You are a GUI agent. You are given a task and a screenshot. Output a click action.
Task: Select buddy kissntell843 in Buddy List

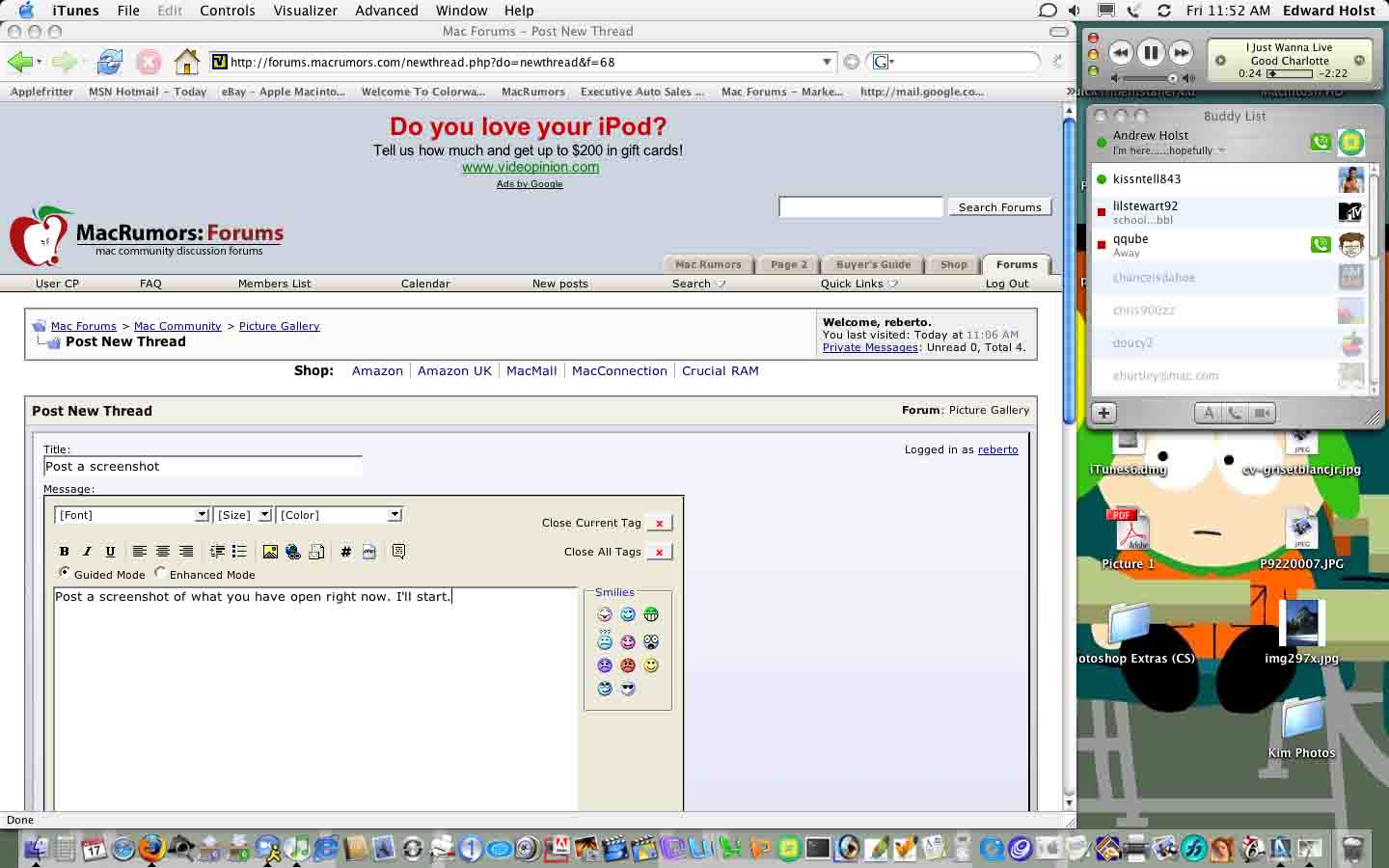click(x=1228, y=179)
